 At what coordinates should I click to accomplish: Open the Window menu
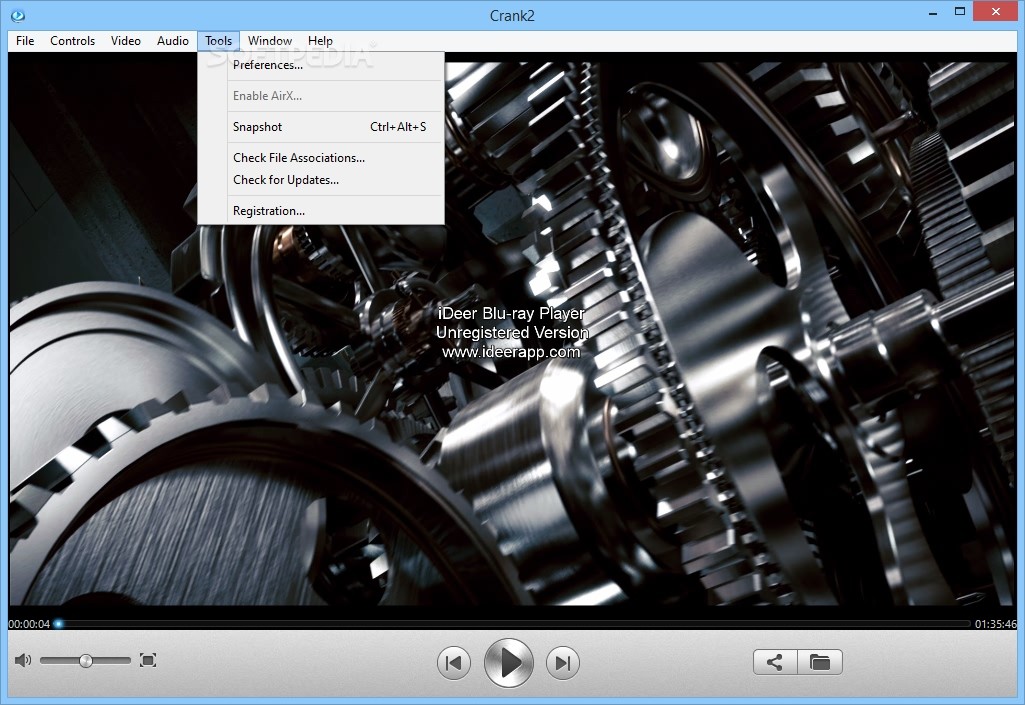(270, 41)
